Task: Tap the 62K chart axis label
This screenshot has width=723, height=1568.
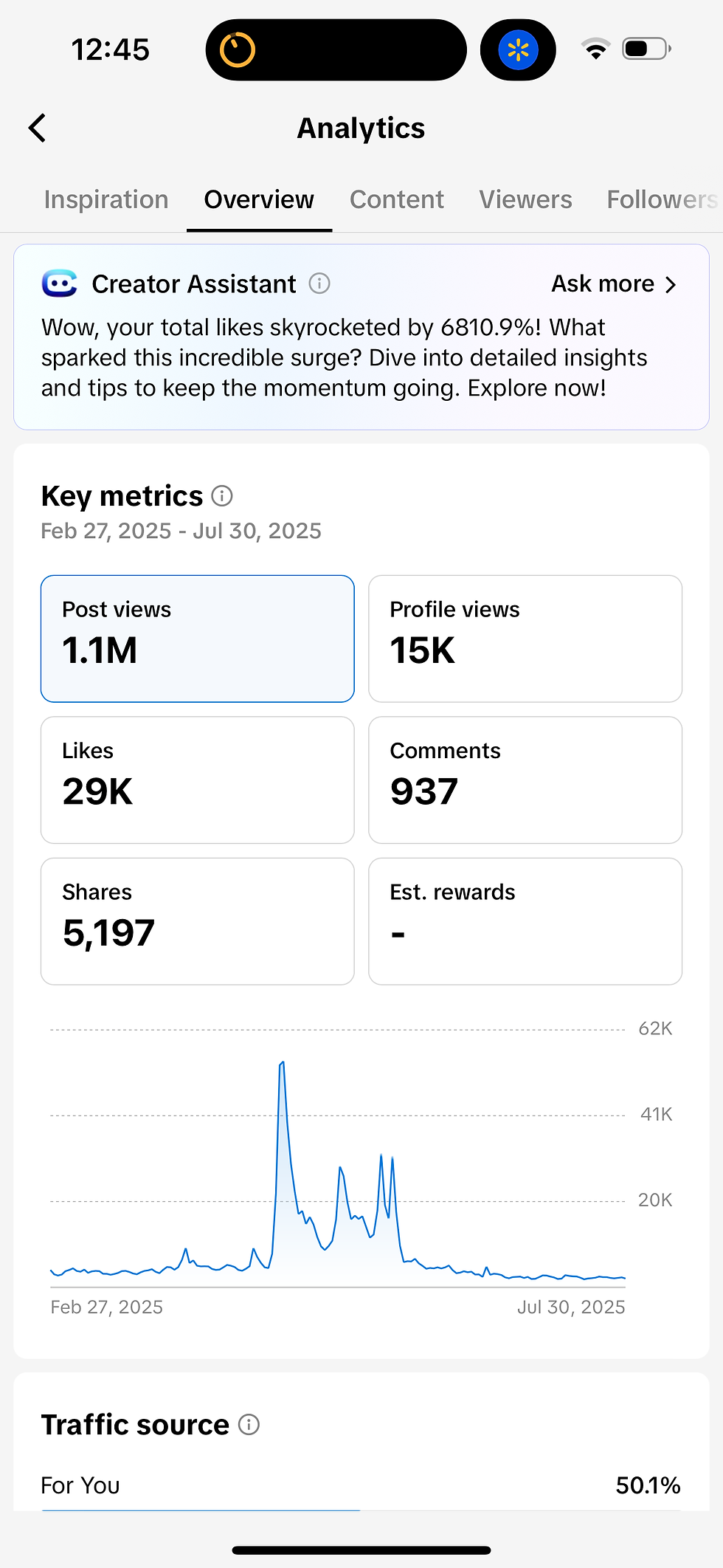Action: 655,1028
